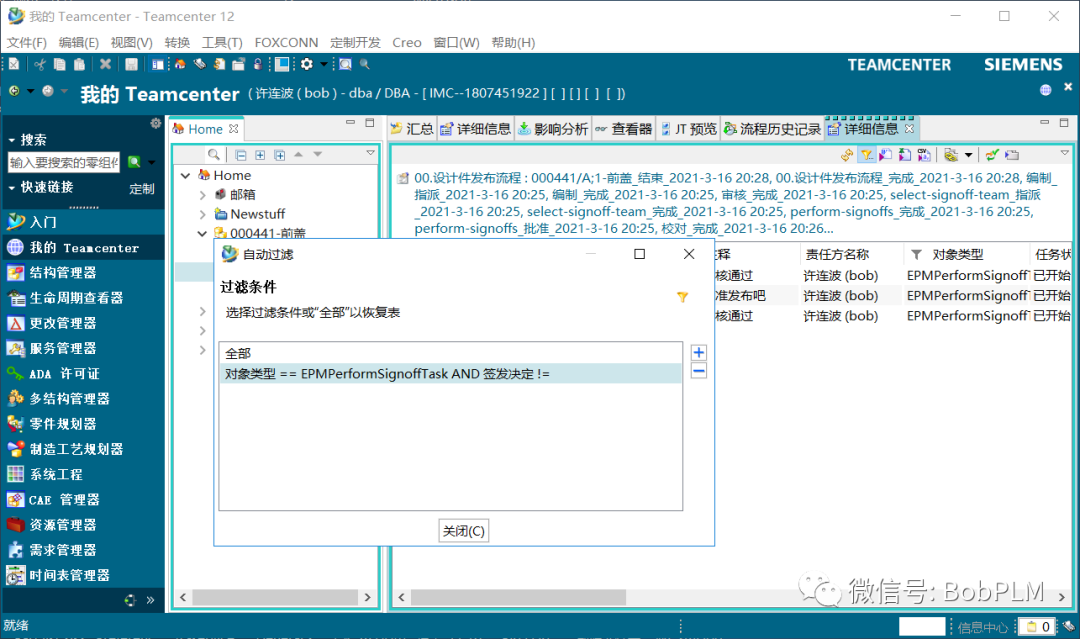Click the green search button beside search field

(134, 162)
